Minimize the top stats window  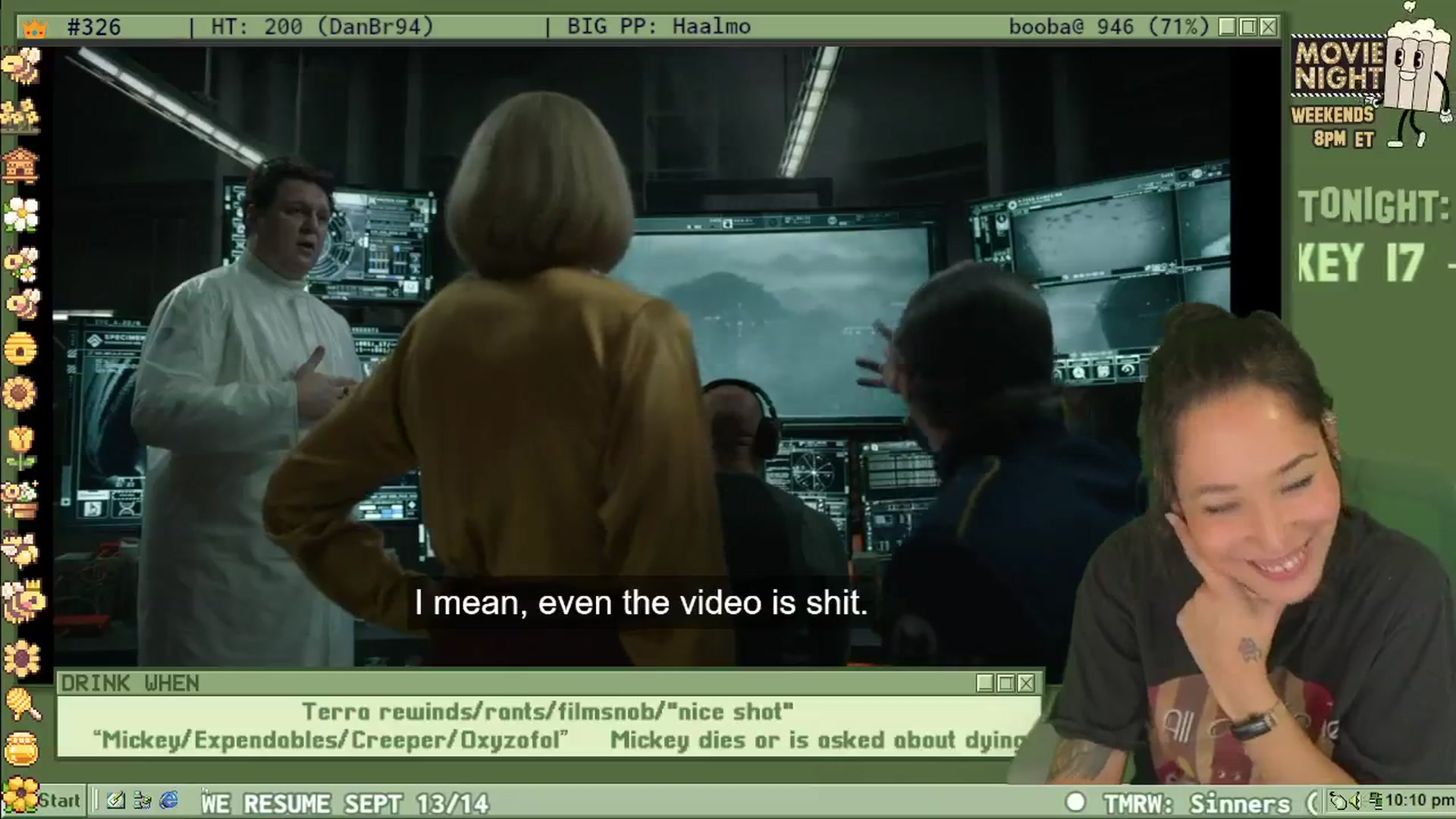[x=1228, y=27]
